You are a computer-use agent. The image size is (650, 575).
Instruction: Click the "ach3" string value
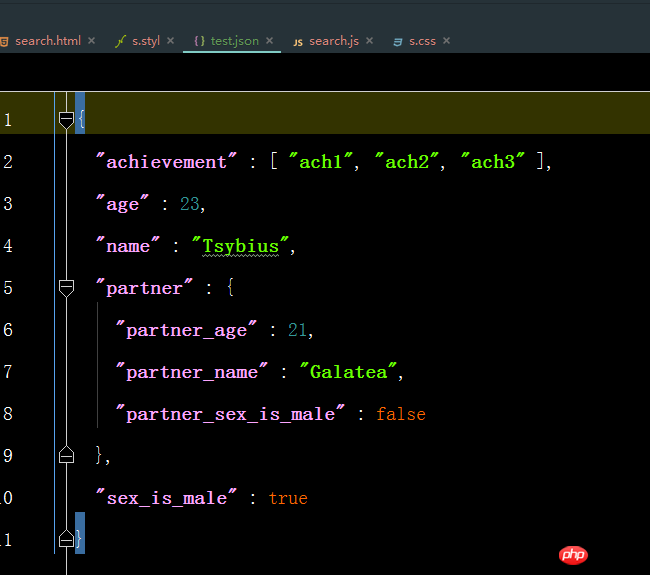pyautogui.click(x=493, y=161)
